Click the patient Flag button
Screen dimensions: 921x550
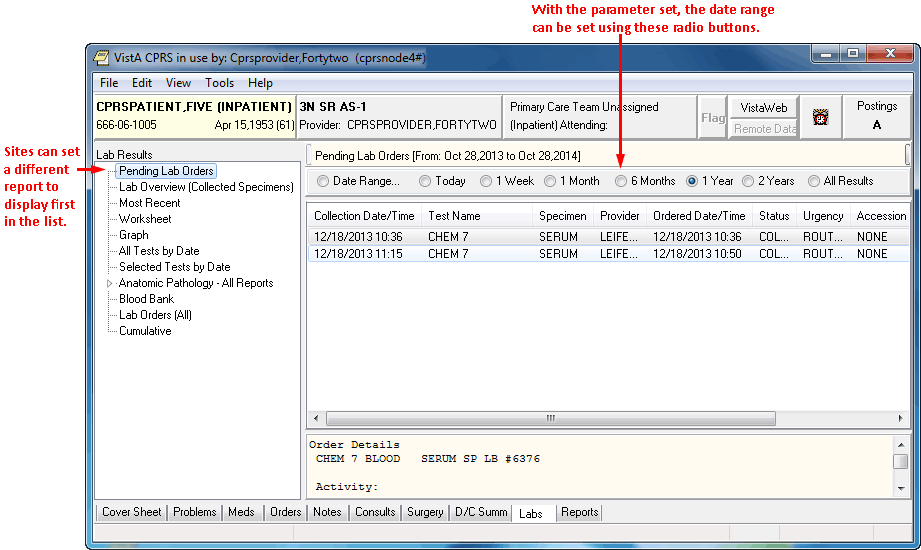tap(712, 118)
